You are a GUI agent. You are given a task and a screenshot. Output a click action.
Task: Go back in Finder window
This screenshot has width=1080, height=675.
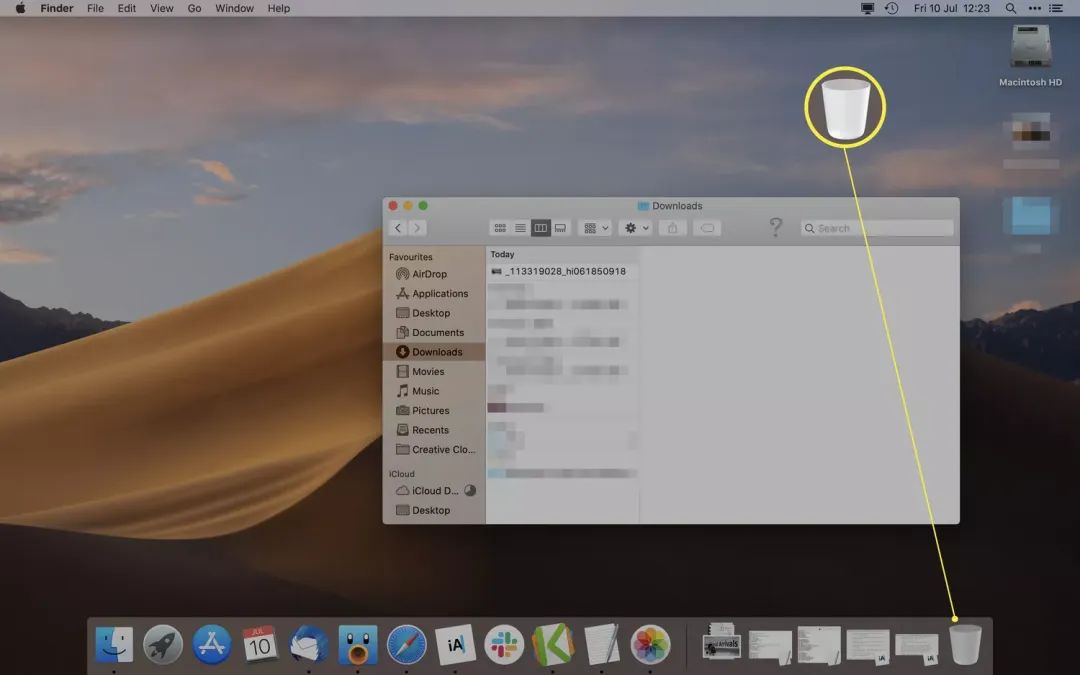(397, 228)
